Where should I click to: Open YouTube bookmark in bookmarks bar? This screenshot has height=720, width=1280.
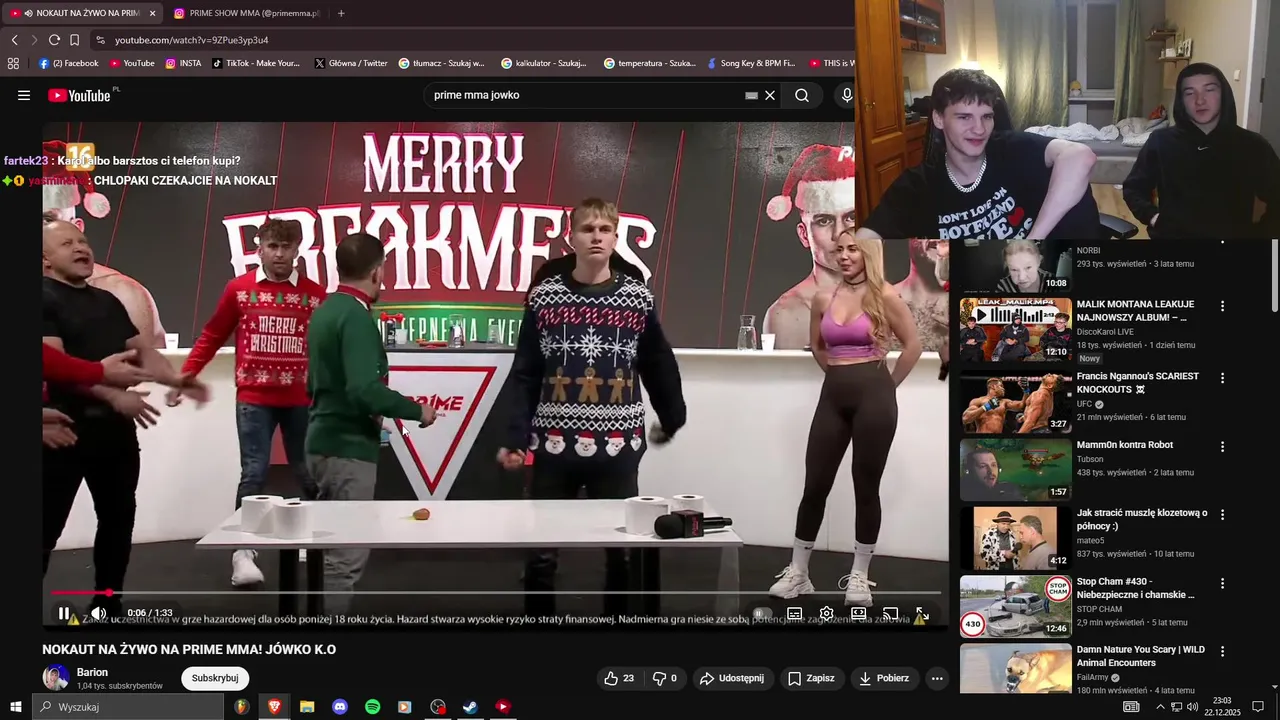132,63
